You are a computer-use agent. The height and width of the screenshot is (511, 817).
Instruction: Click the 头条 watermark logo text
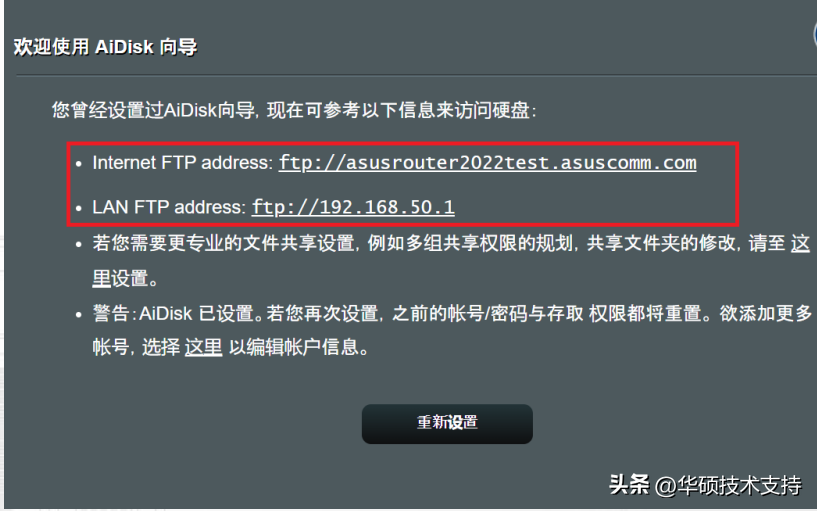(629, 485)
